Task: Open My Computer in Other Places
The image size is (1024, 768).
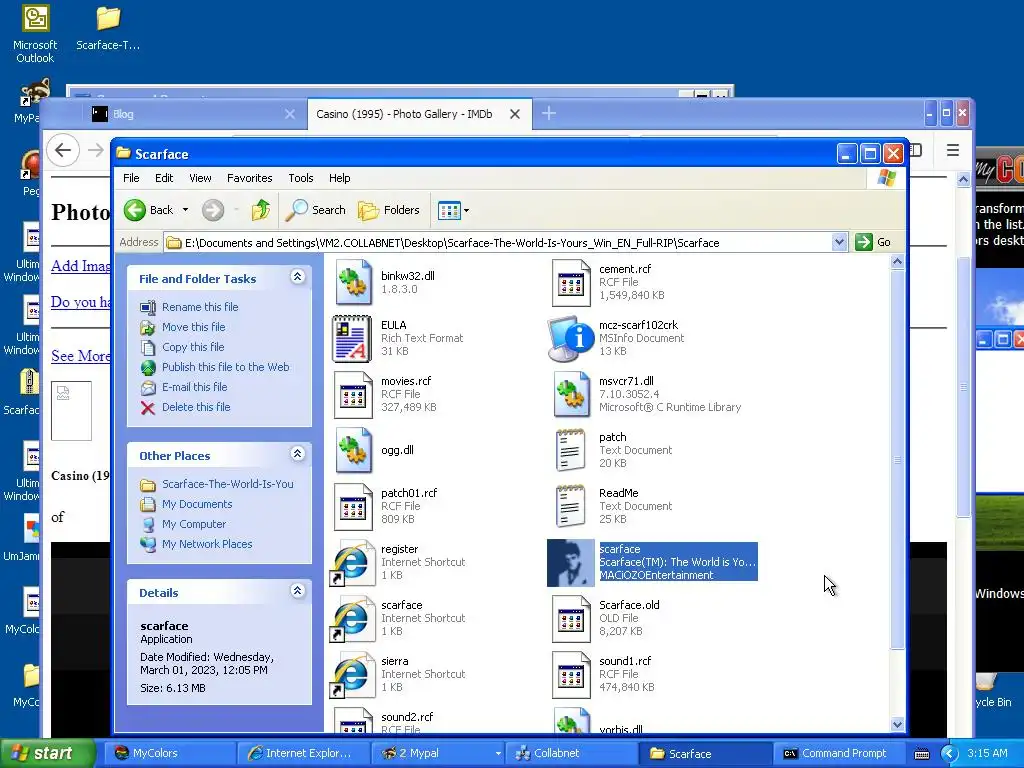Action: click(x=194, y=524)
